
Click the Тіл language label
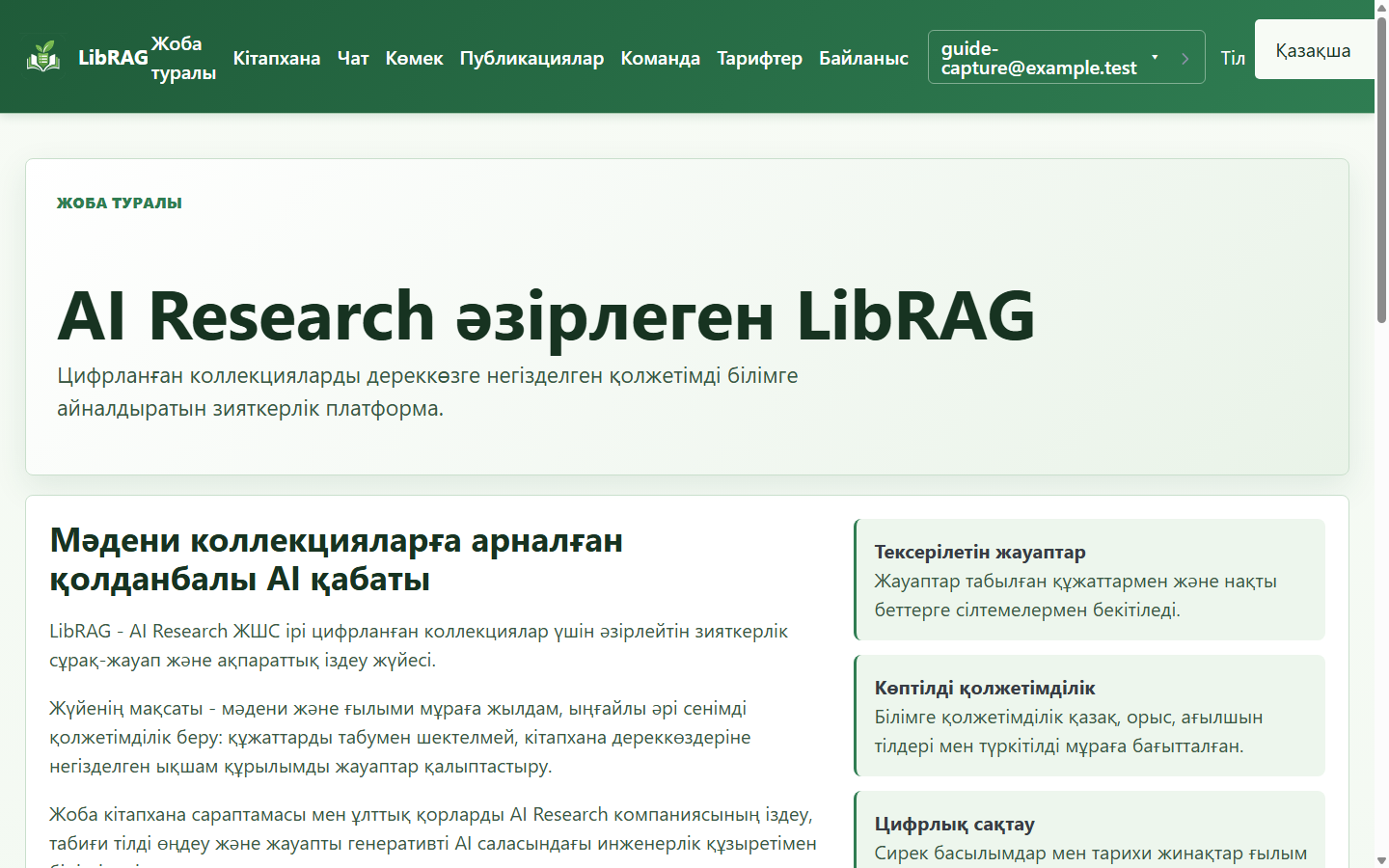(1233, 58)
